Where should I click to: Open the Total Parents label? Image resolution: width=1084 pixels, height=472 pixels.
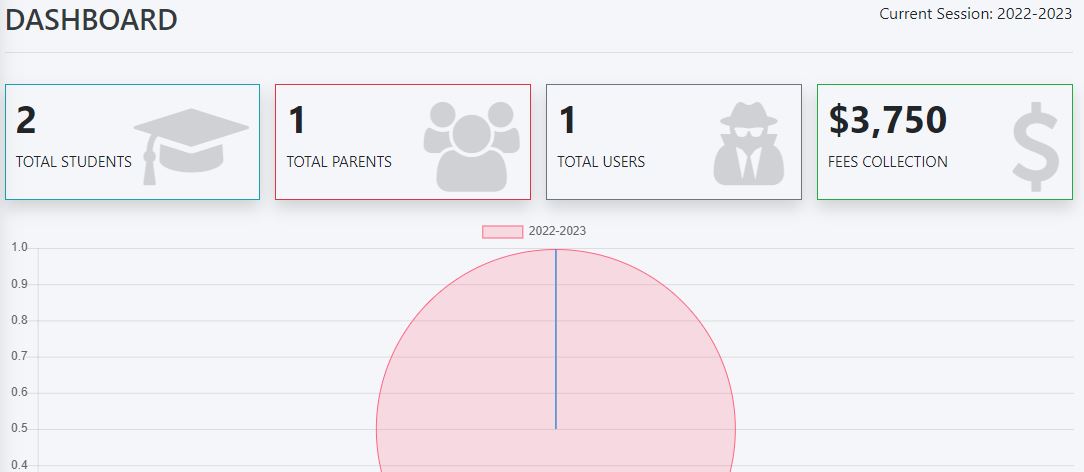[x=339, y=162]
